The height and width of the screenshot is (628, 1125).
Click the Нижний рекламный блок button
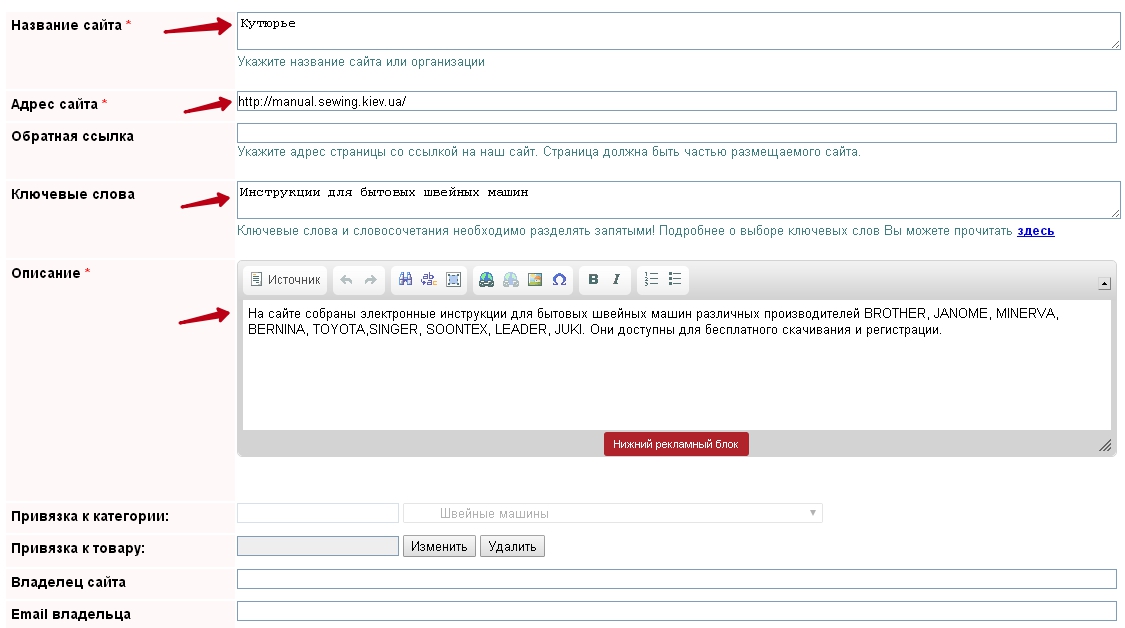click(x=676, y=444)
